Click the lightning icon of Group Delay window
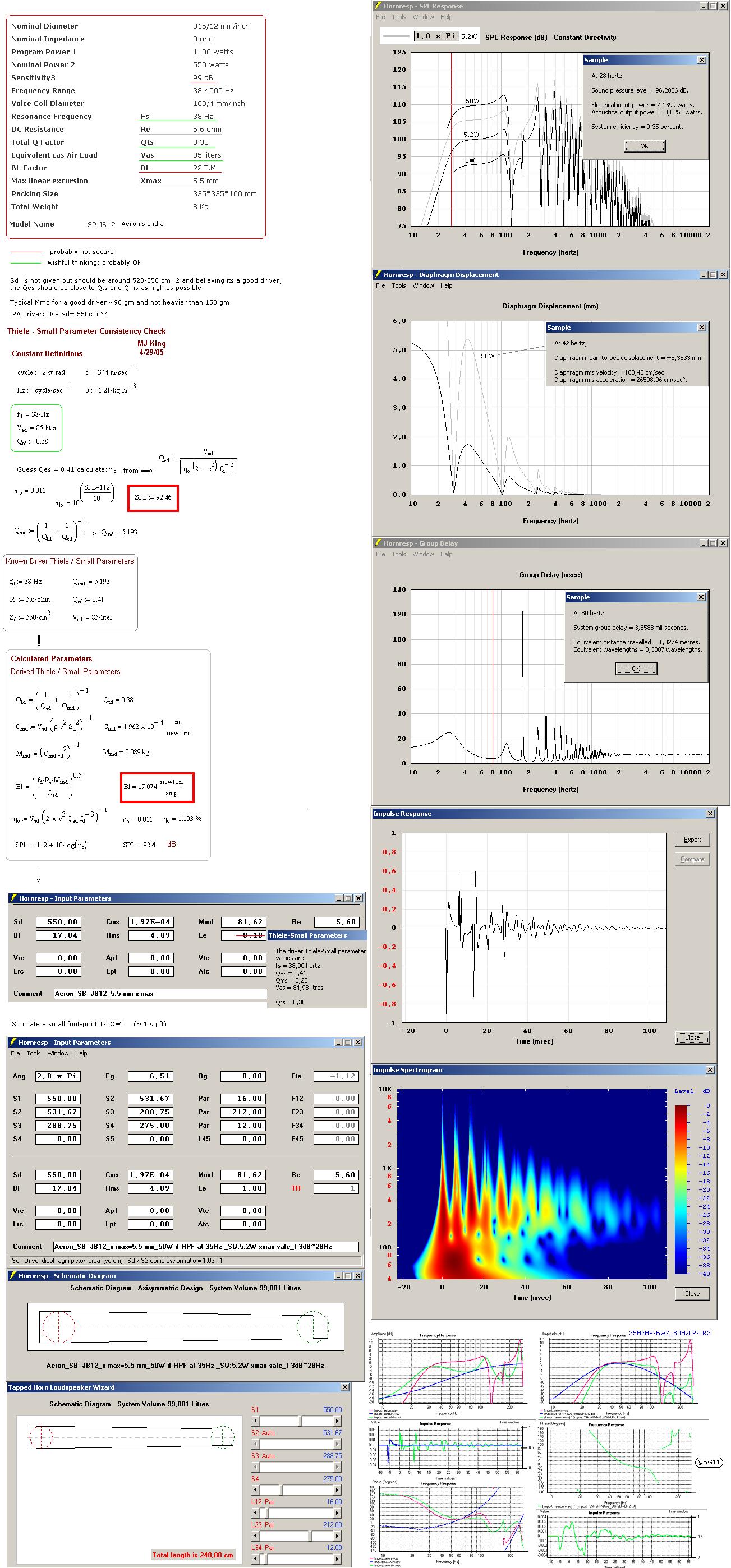This screenshot has width=731, height=1568. pyautogui.click(x=378, y=543)
